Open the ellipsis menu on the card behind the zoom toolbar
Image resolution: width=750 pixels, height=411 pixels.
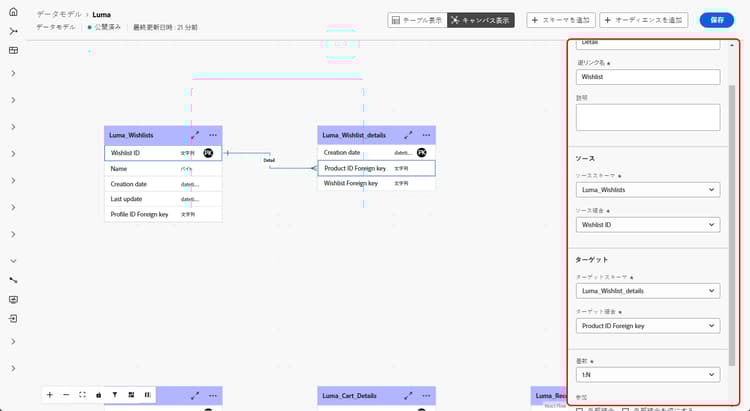[x=213, y=396]
